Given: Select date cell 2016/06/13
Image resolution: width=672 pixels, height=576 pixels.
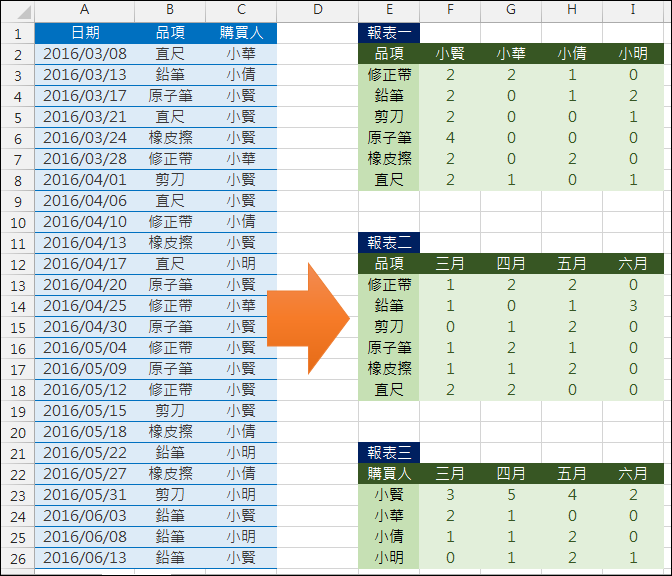Looking at the screenshot, I should click(84, 558).
